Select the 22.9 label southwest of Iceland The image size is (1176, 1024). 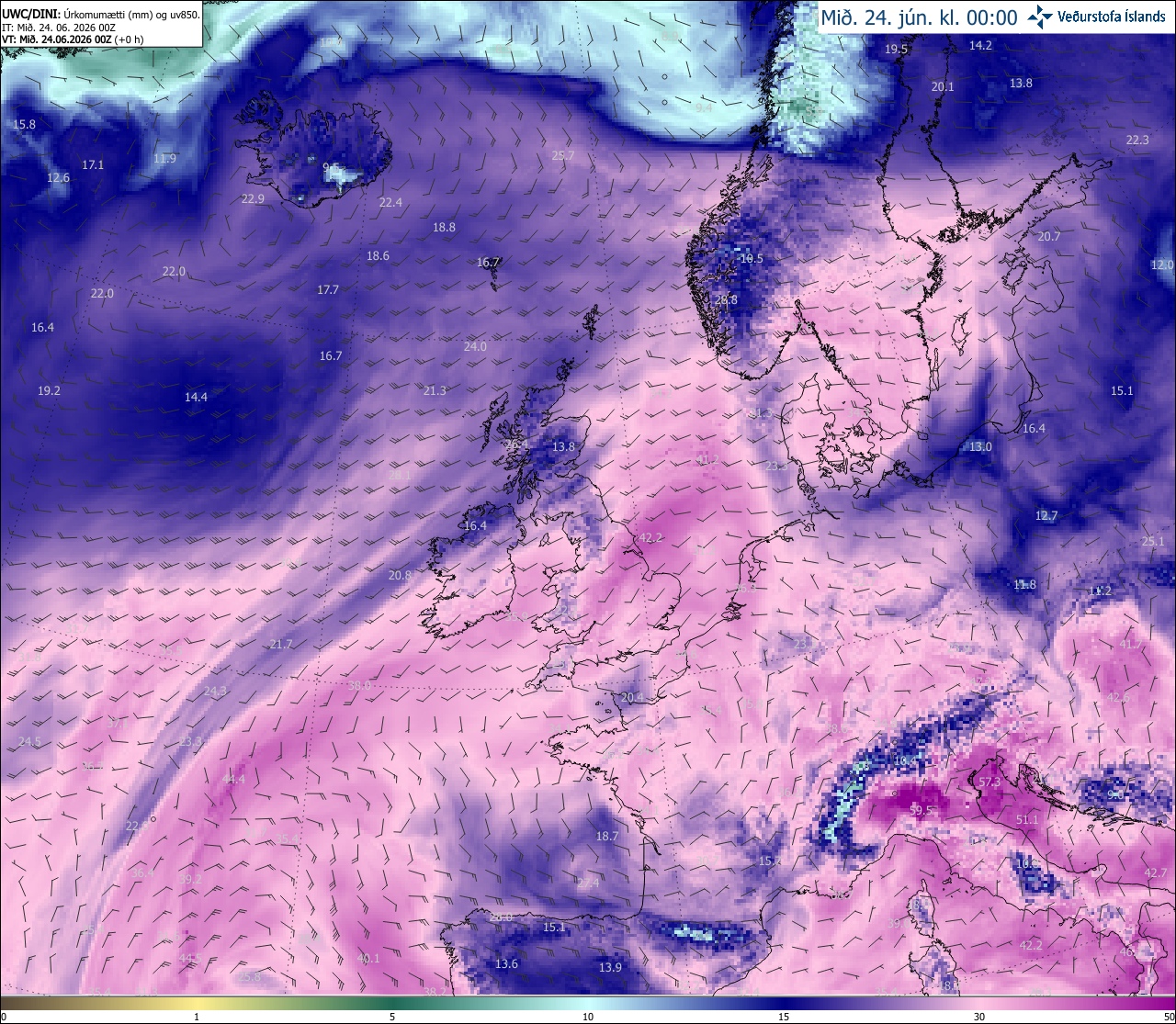[253, 199]
